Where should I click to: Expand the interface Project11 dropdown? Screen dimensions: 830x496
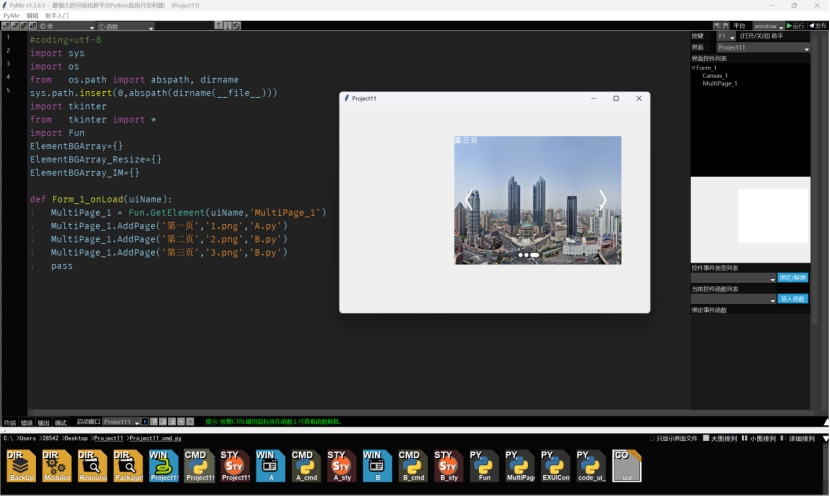[762, 47]
